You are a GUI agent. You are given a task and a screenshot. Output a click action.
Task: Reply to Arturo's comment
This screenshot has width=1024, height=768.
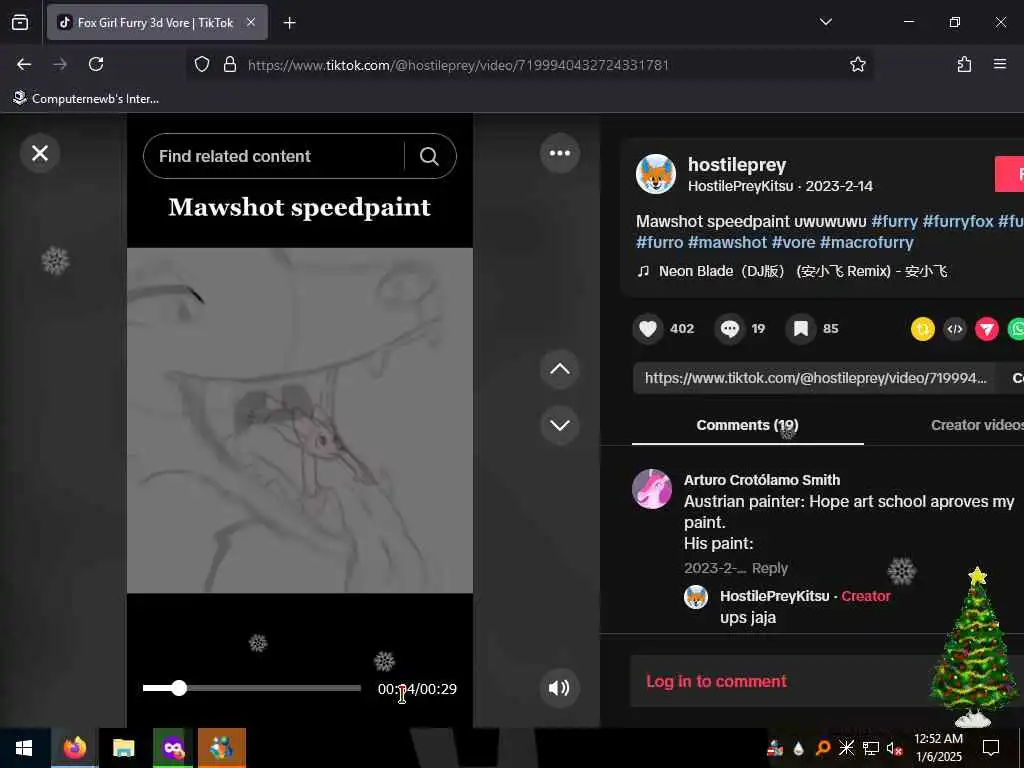point(769,568)
